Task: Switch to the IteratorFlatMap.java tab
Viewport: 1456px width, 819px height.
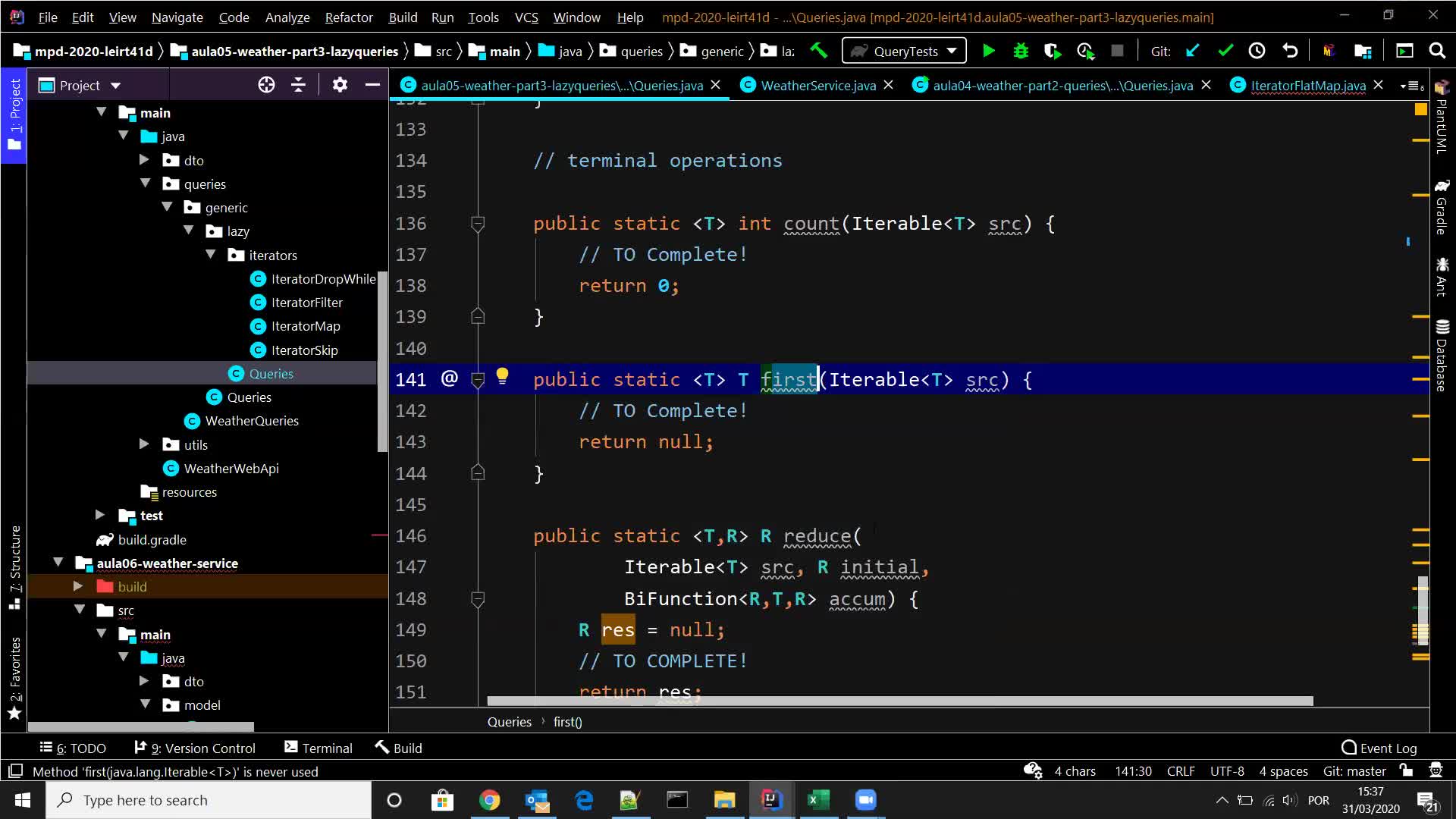Action: click(1308, 86)
